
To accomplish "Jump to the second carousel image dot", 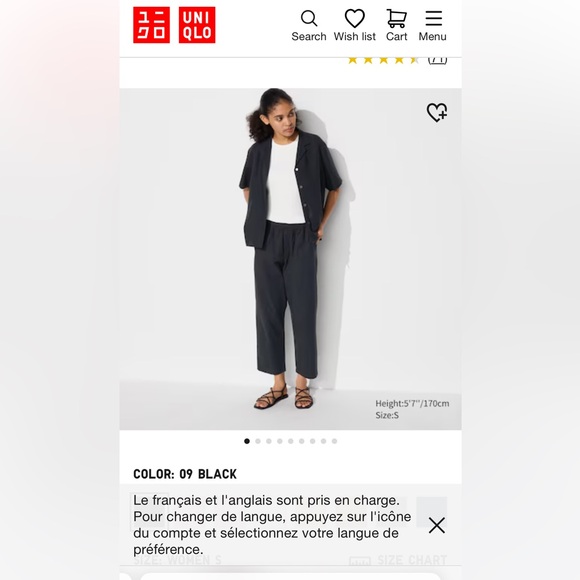I will [x=258, y=441].
